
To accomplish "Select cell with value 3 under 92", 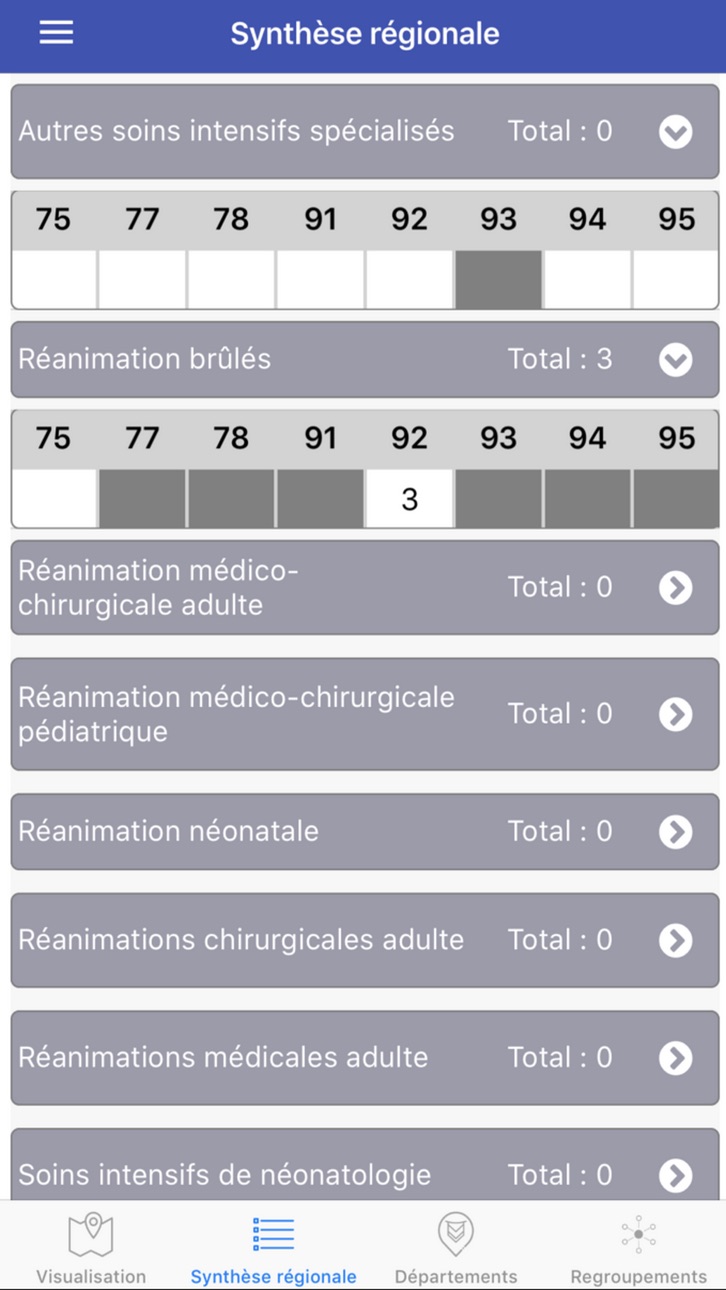I will pyautogui.click(x=409, y=499).
